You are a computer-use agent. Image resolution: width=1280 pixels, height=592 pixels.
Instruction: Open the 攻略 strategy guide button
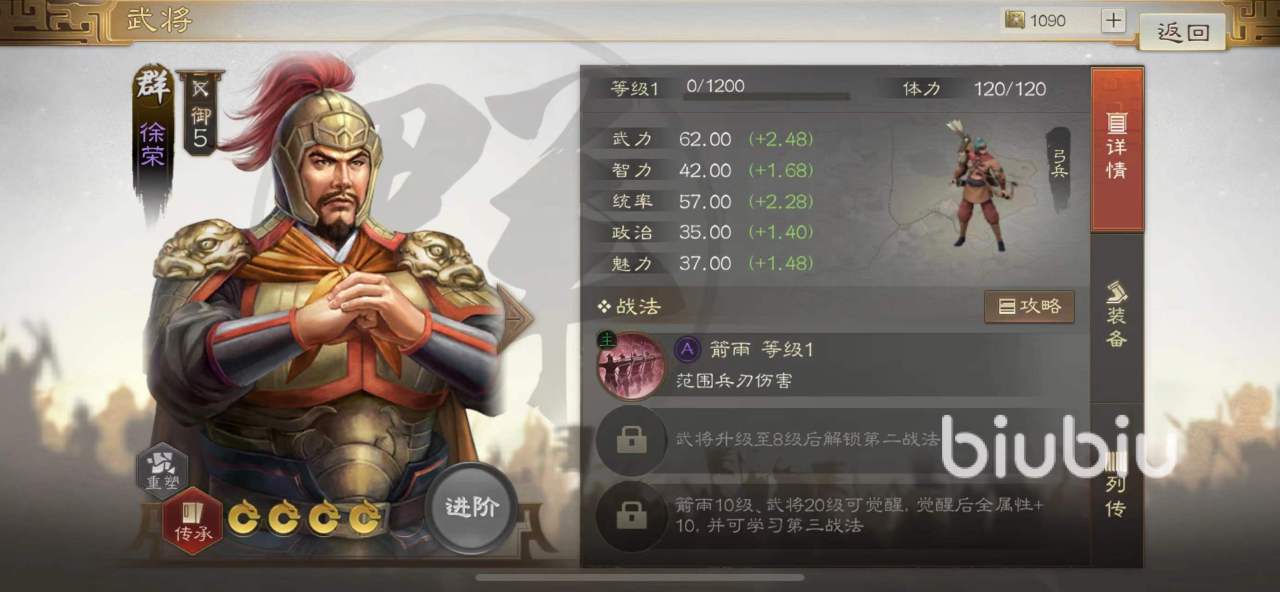tap(1029, 307)
